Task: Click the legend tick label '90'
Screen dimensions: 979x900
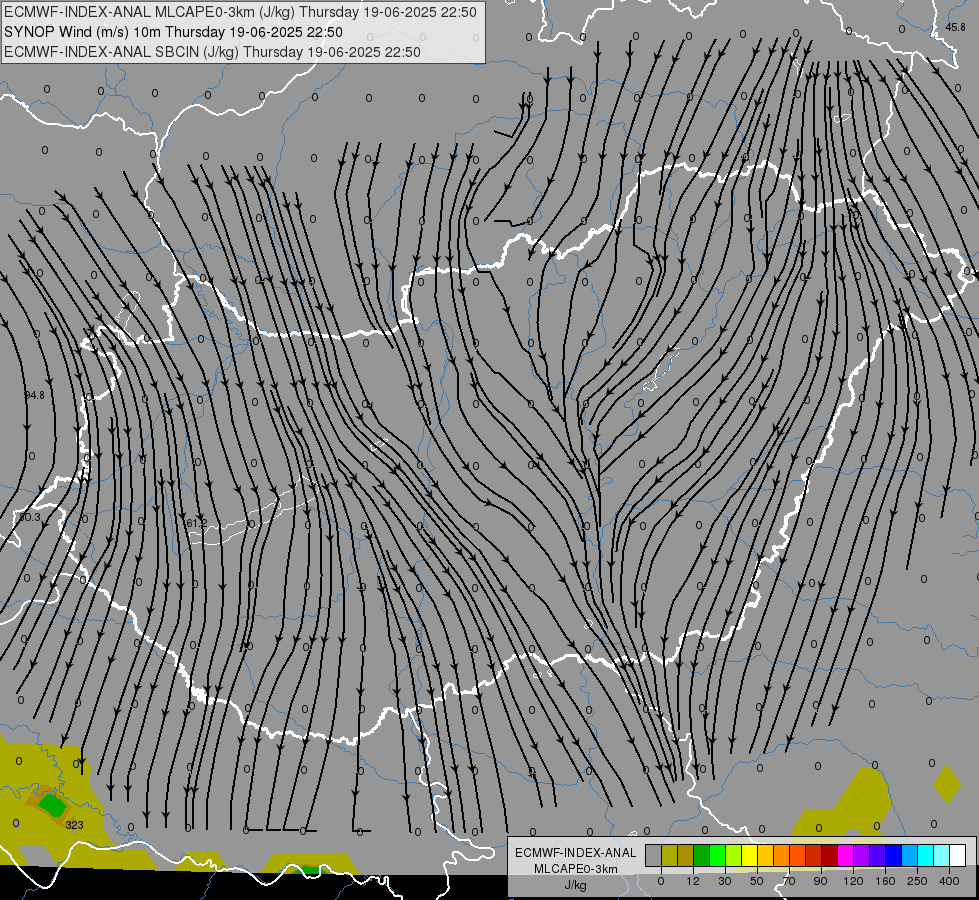Action: [x=820, y=881]
